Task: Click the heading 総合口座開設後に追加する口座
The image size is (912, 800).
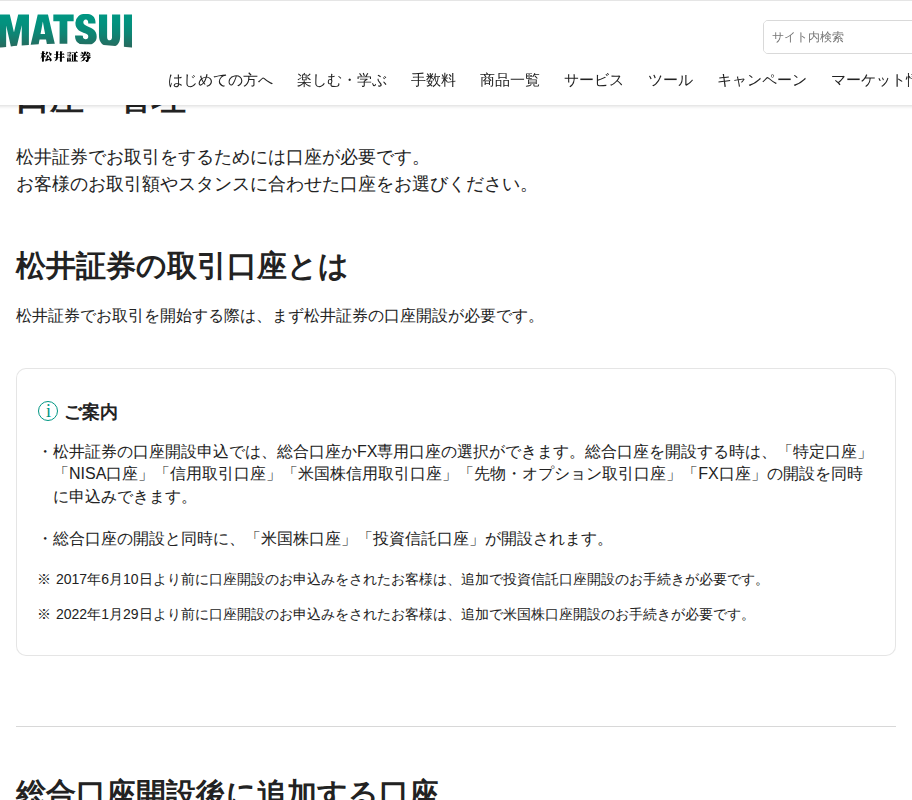Action: 227,790
